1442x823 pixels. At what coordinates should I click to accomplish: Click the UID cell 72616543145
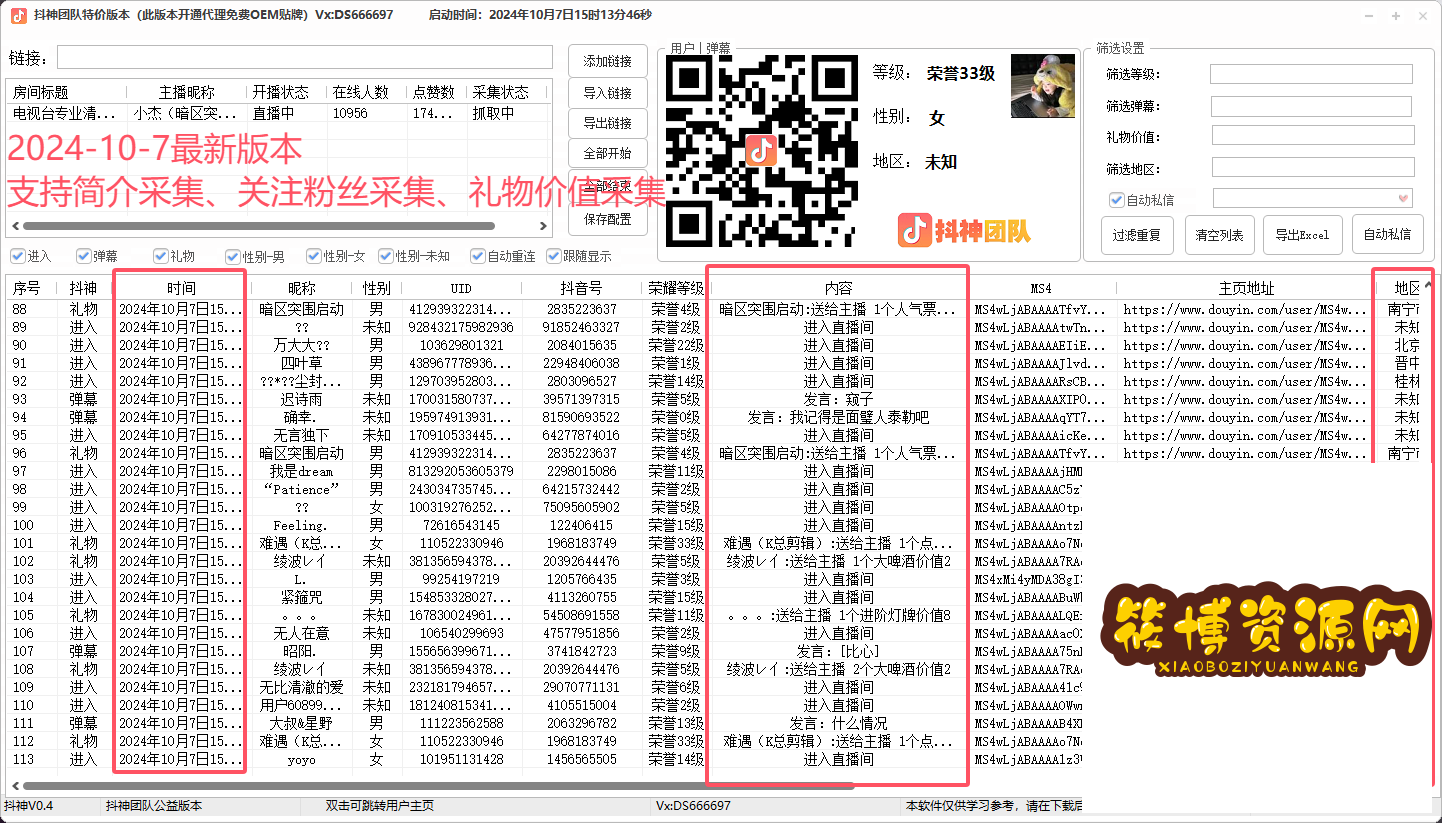[x=461, y=525]
